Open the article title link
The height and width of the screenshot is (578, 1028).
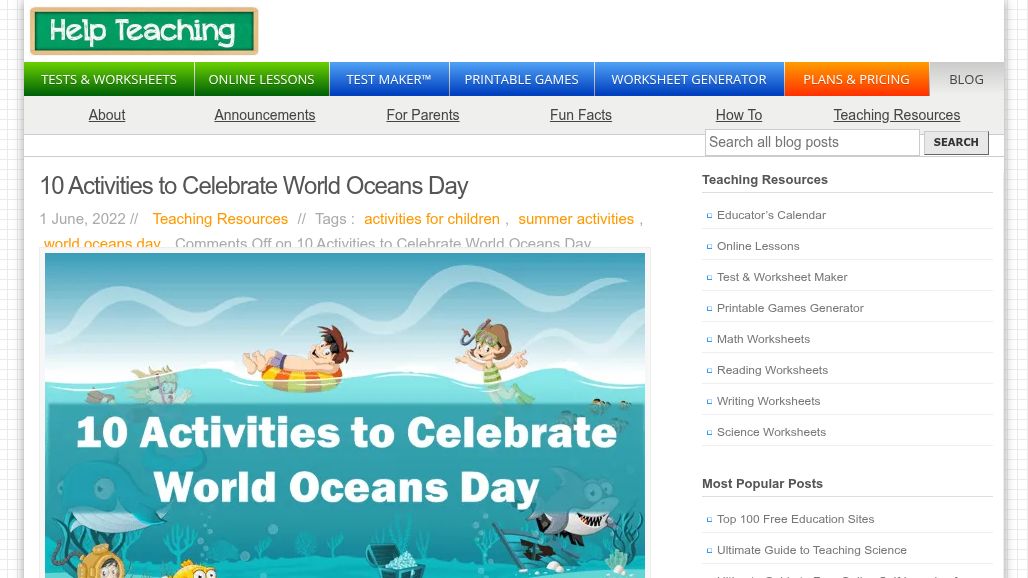(x=254, y=186)
